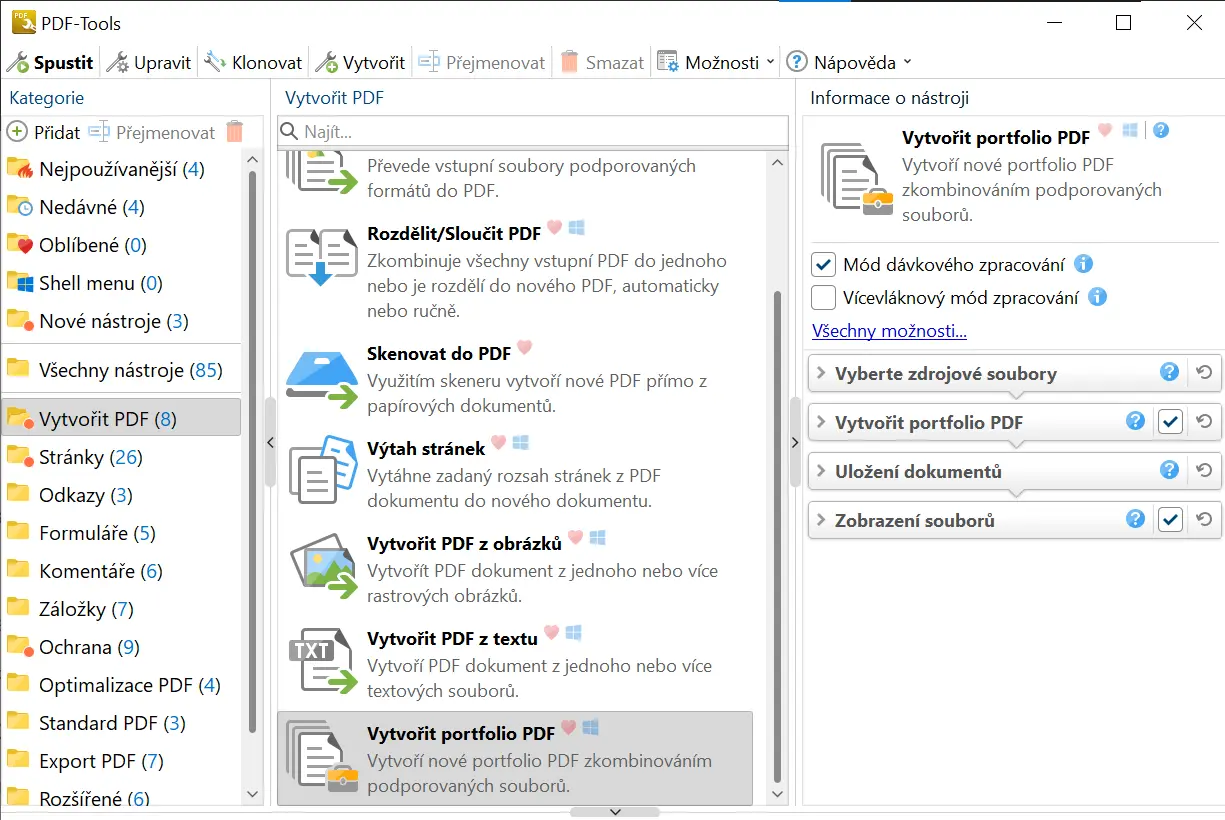Viewport: 1225px width, 820px height.
Task: Select the Rozdělit/Sloučit PDF tool icon
Action: pos(321,257)
